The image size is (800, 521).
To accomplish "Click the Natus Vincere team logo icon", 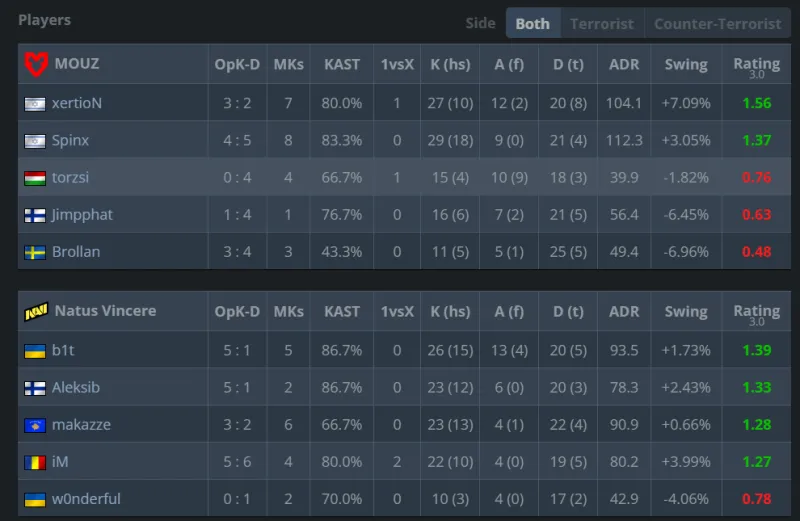I will point(35,311).
